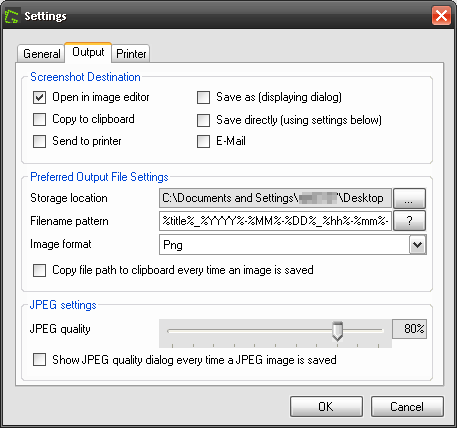This screenshot has width=457, height=428.
Task: Enable Send to printer option
Action: click(x=39, y=141)
